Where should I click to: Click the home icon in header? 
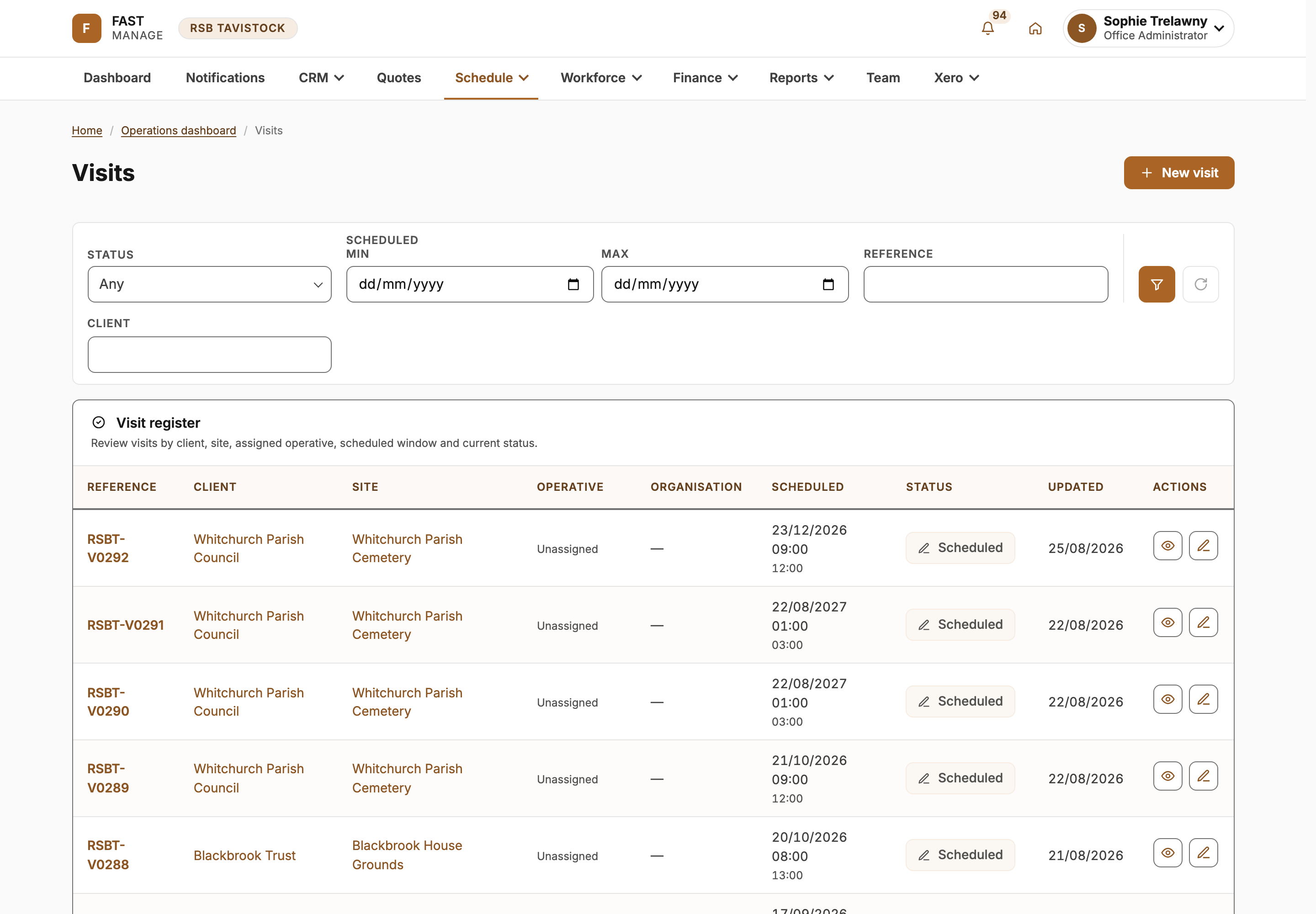coord(1035,28)
